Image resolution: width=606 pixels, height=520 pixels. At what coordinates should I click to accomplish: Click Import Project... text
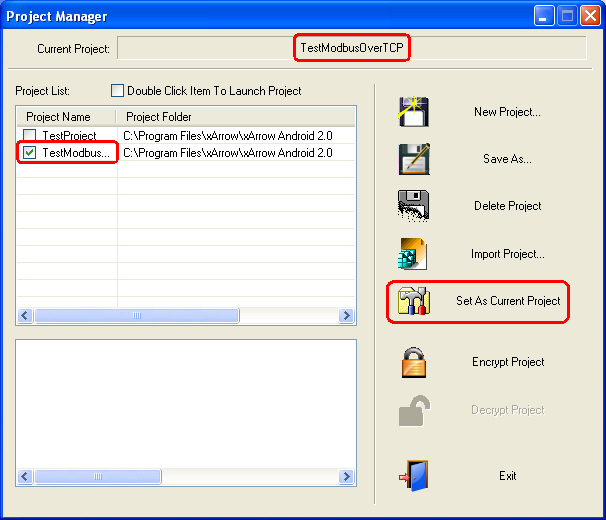click(507, 254)
